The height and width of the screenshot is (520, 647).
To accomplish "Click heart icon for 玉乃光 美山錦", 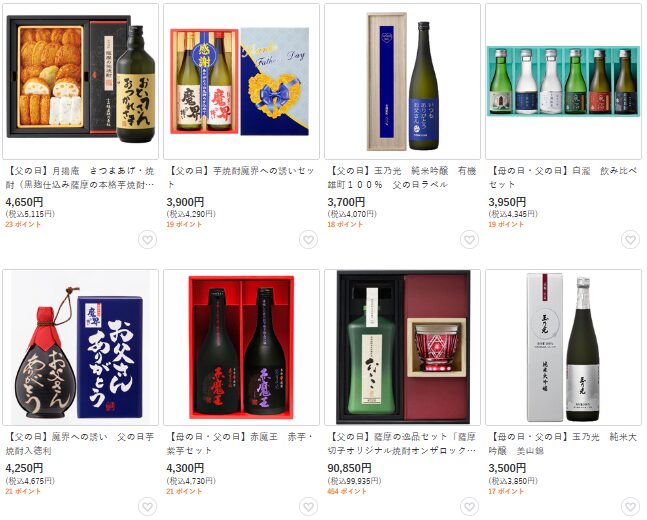I will pos(630,506).
